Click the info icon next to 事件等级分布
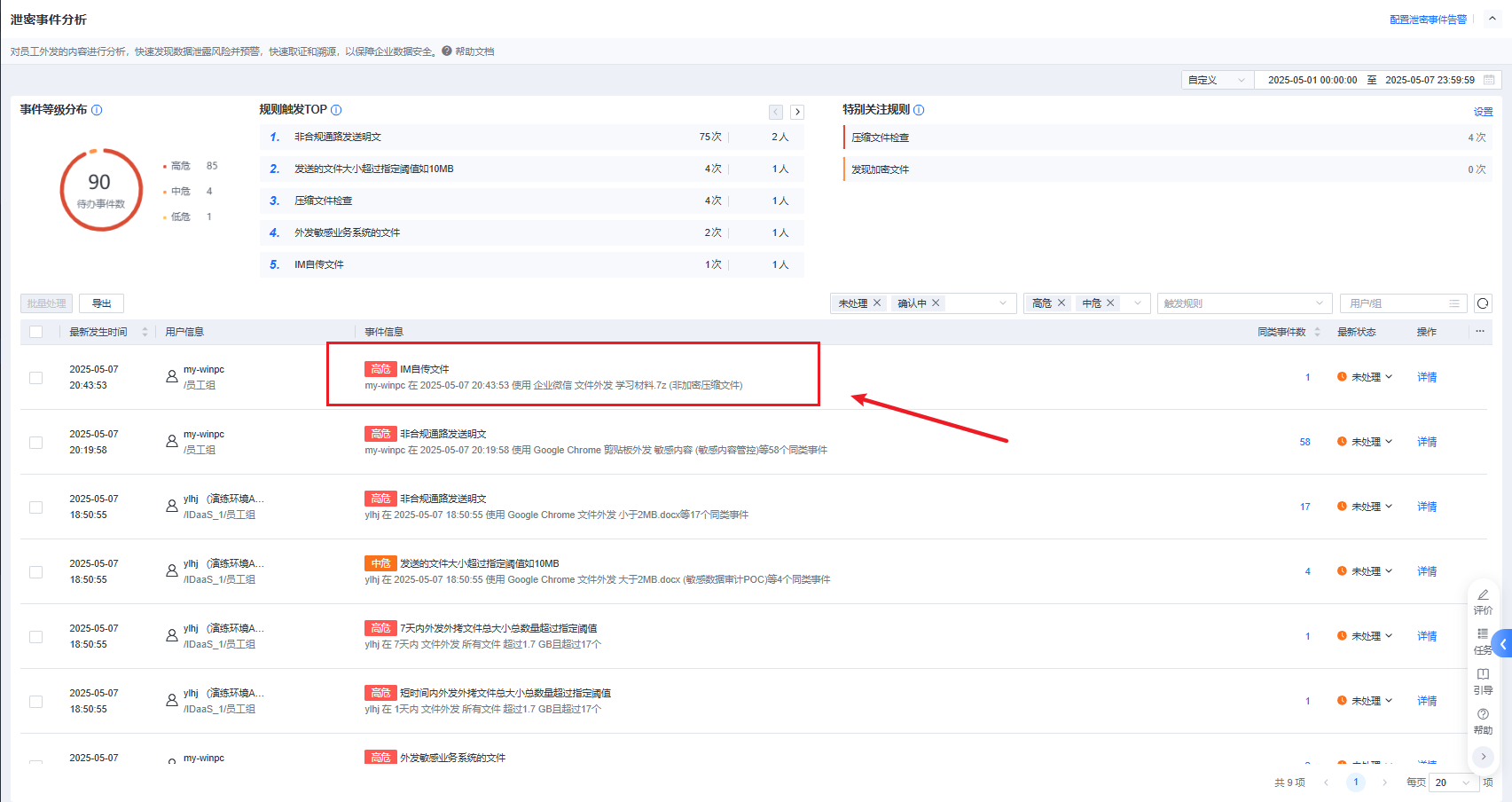 click(x=97, y=110)
